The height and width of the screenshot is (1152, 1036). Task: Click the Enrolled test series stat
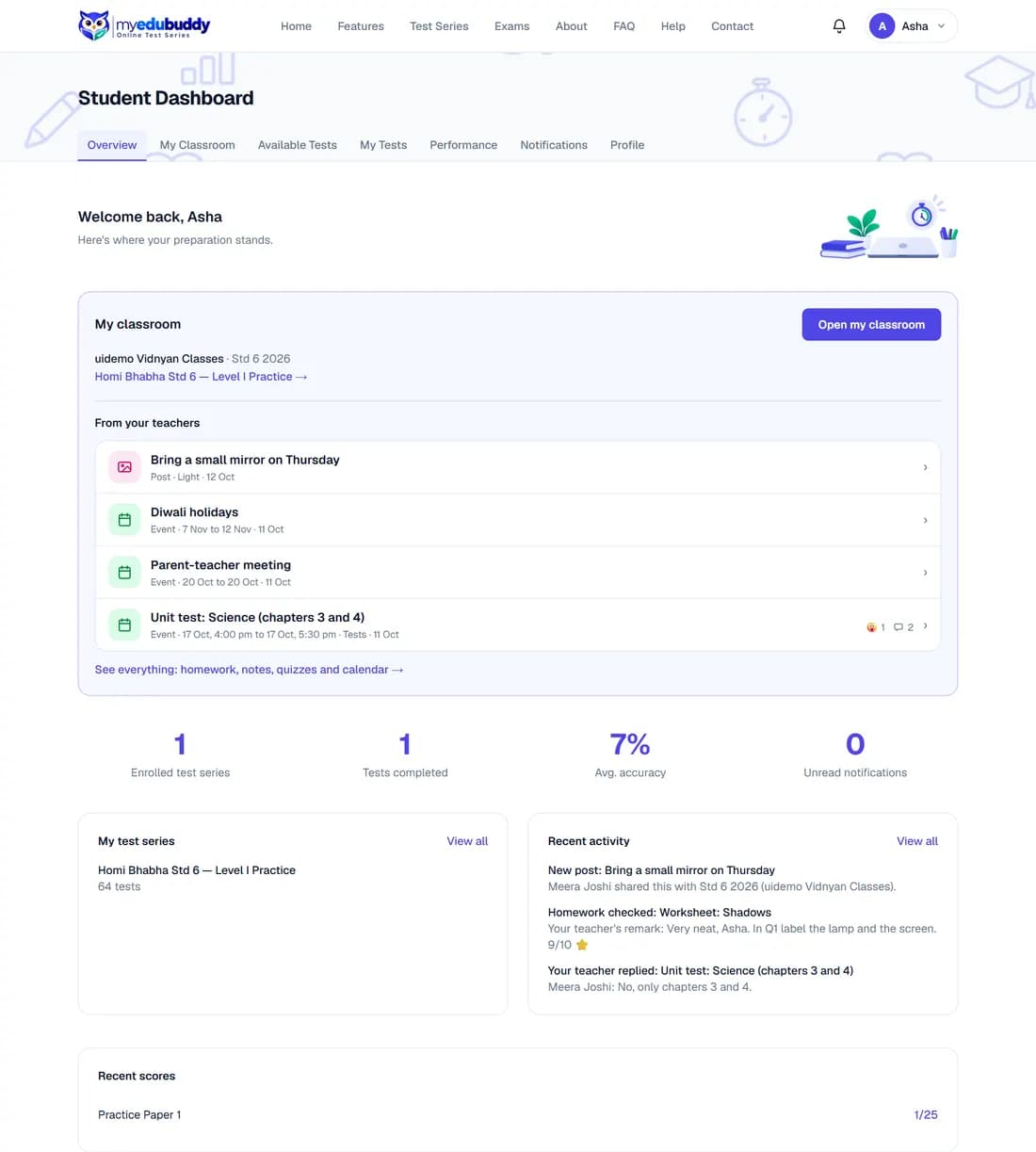180,754
